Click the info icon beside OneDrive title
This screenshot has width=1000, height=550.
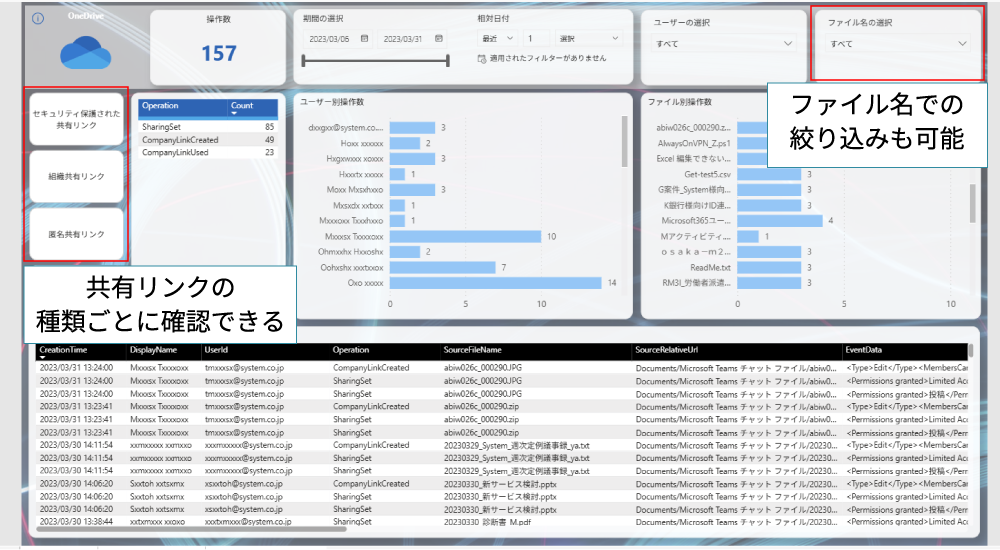[x=38, y=18]
